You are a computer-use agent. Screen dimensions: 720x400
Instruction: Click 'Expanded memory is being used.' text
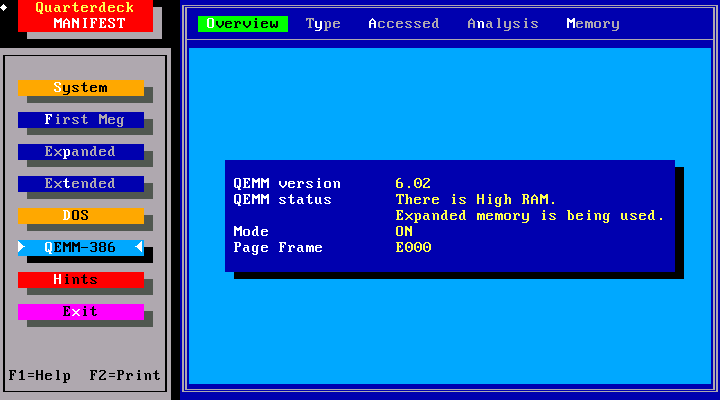point(530,216)
